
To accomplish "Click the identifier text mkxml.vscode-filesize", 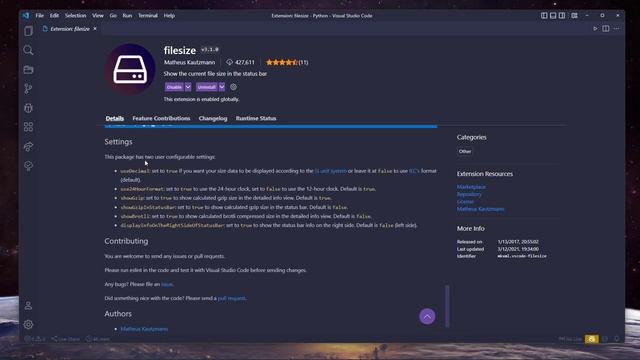I will 522,256.
